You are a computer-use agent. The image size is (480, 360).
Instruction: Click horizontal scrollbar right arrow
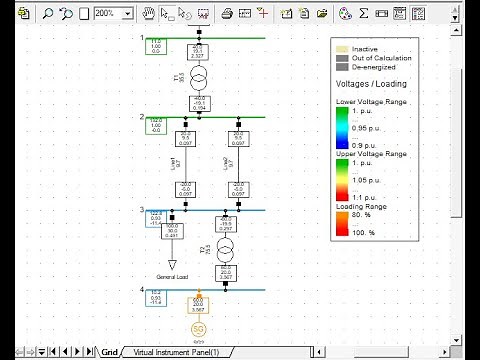[444, 352]
